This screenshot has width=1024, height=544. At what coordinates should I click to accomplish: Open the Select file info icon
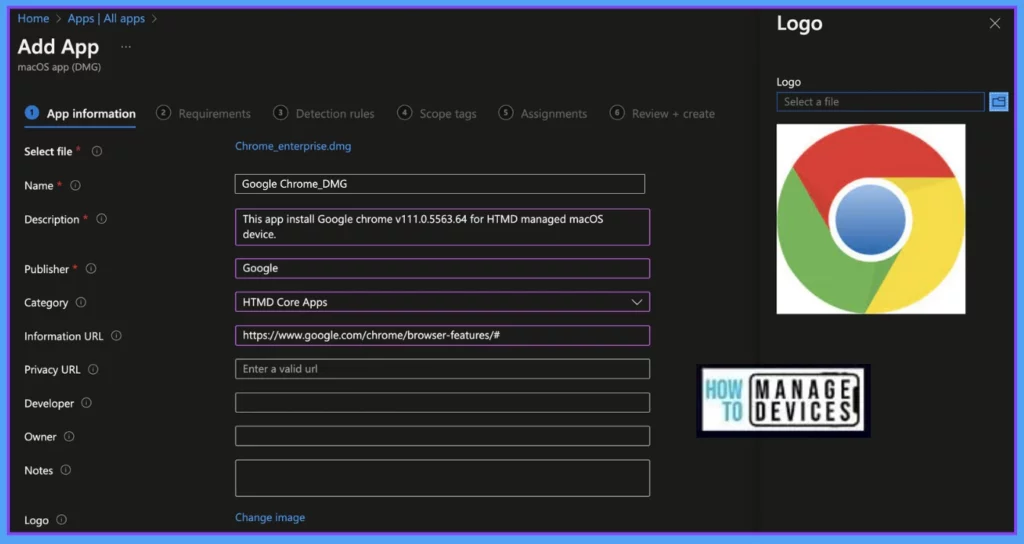click(x=97, y=152)
